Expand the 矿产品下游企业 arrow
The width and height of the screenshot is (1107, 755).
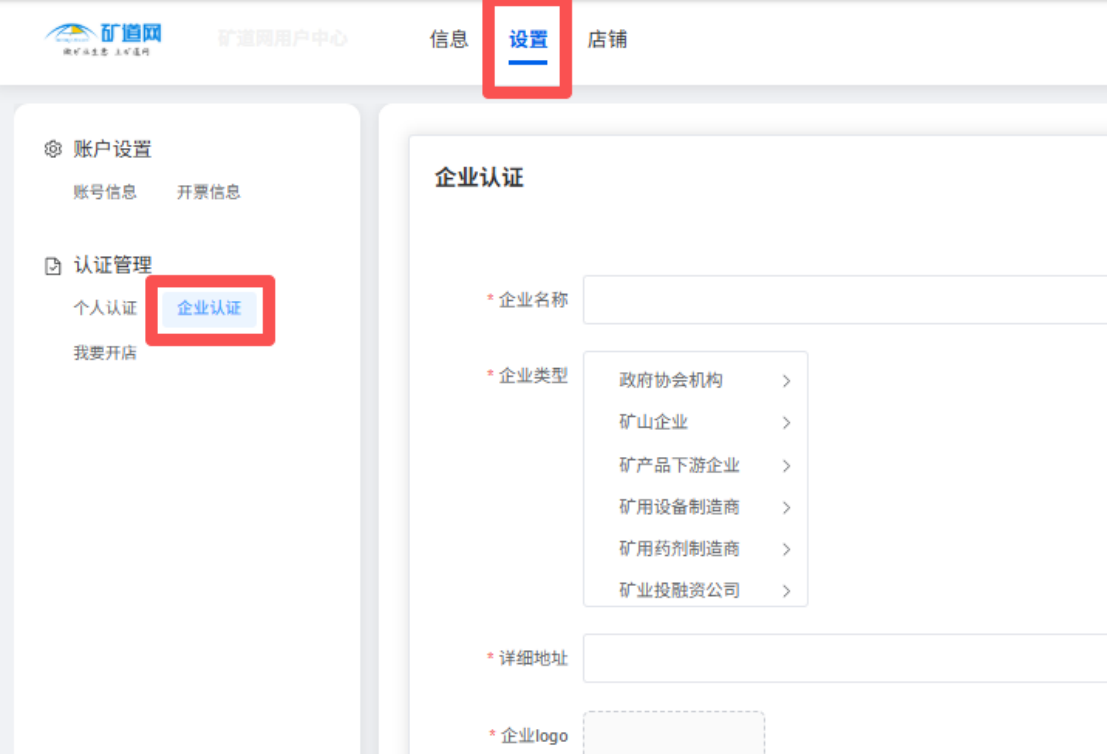[x=786, y=466]
